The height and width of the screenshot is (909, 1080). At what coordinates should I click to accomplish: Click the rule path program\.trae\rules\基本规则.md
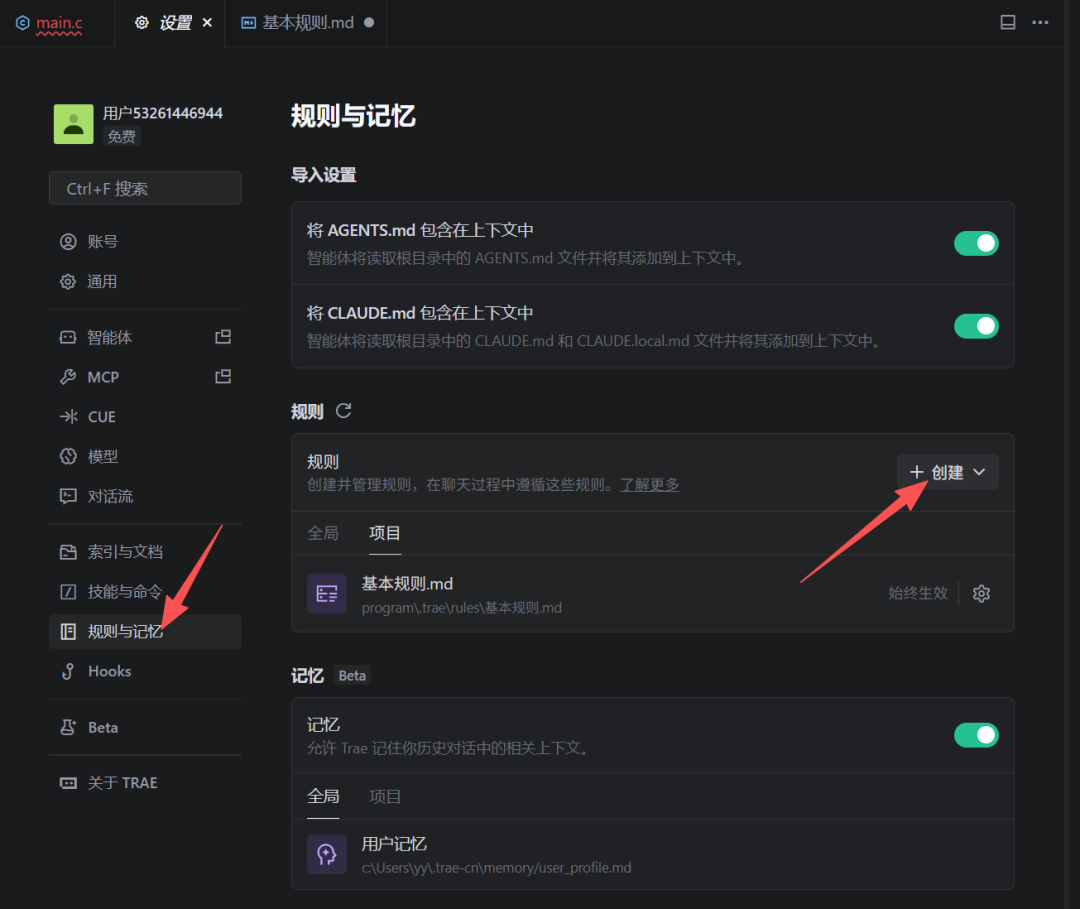(461, 608)
